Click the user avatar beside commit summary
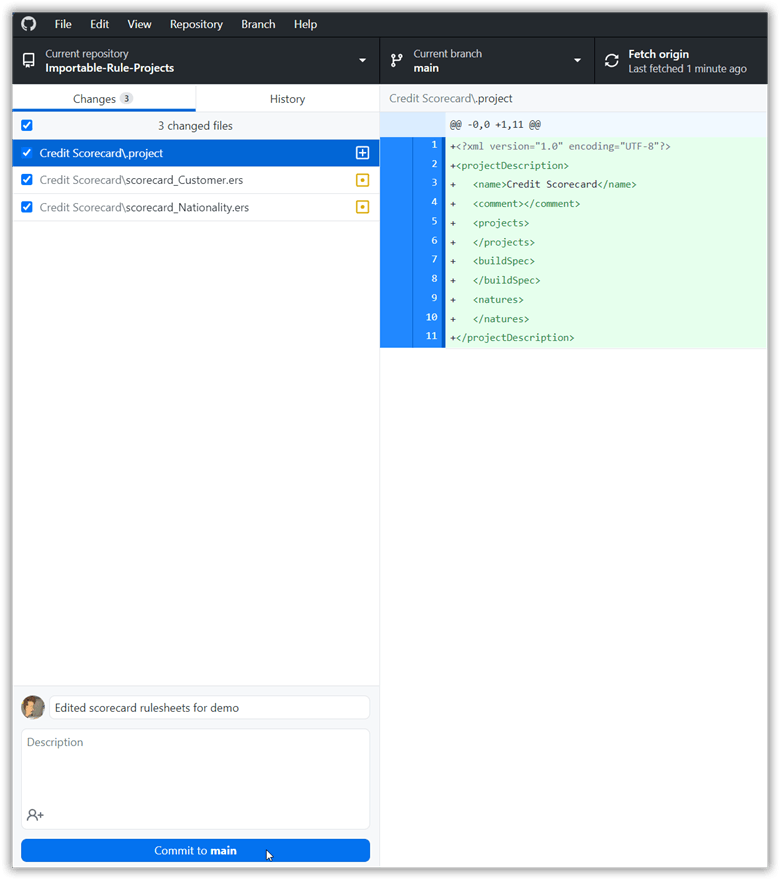This screenshot has height=880, width=780. pyautogui.click(x=33, y=707)
